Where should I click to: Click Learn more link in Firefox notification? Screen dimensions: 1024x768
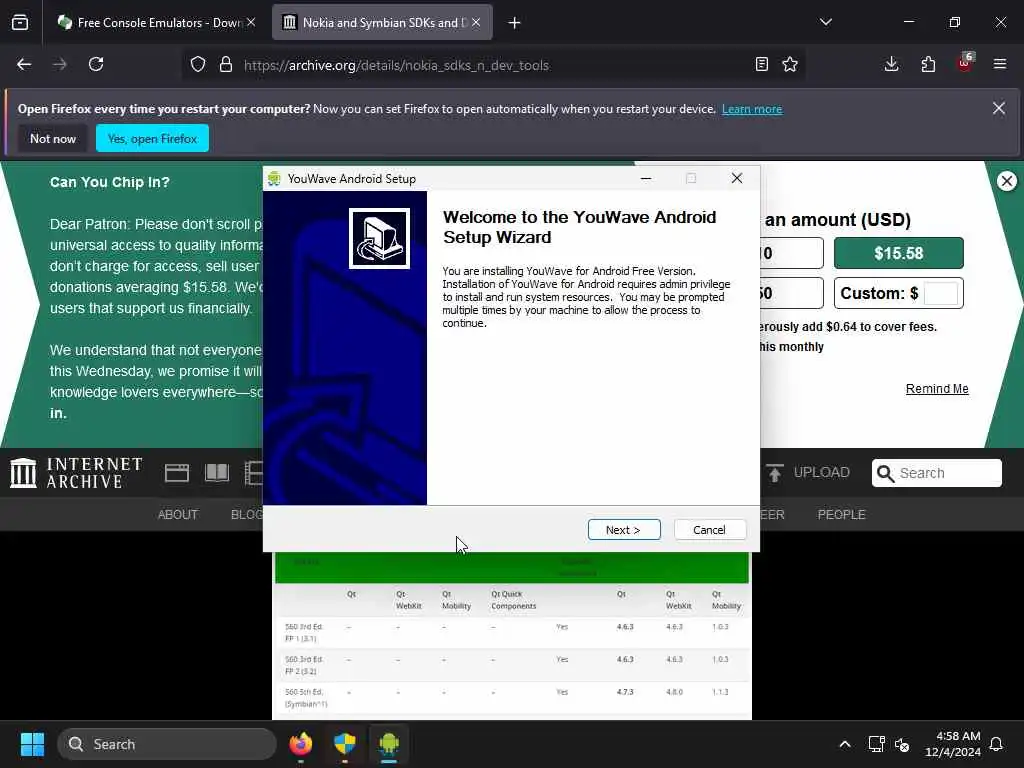(752, 109)
